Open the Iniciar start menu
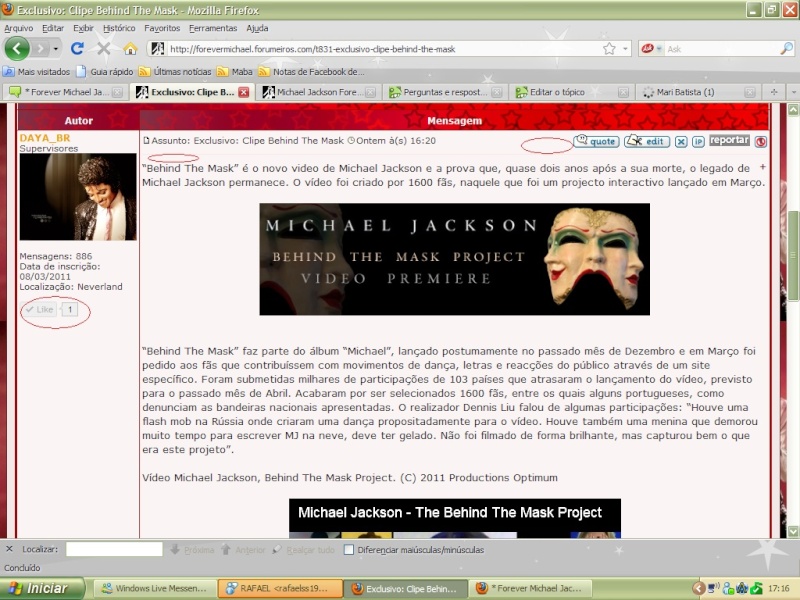 coord(42,588)
